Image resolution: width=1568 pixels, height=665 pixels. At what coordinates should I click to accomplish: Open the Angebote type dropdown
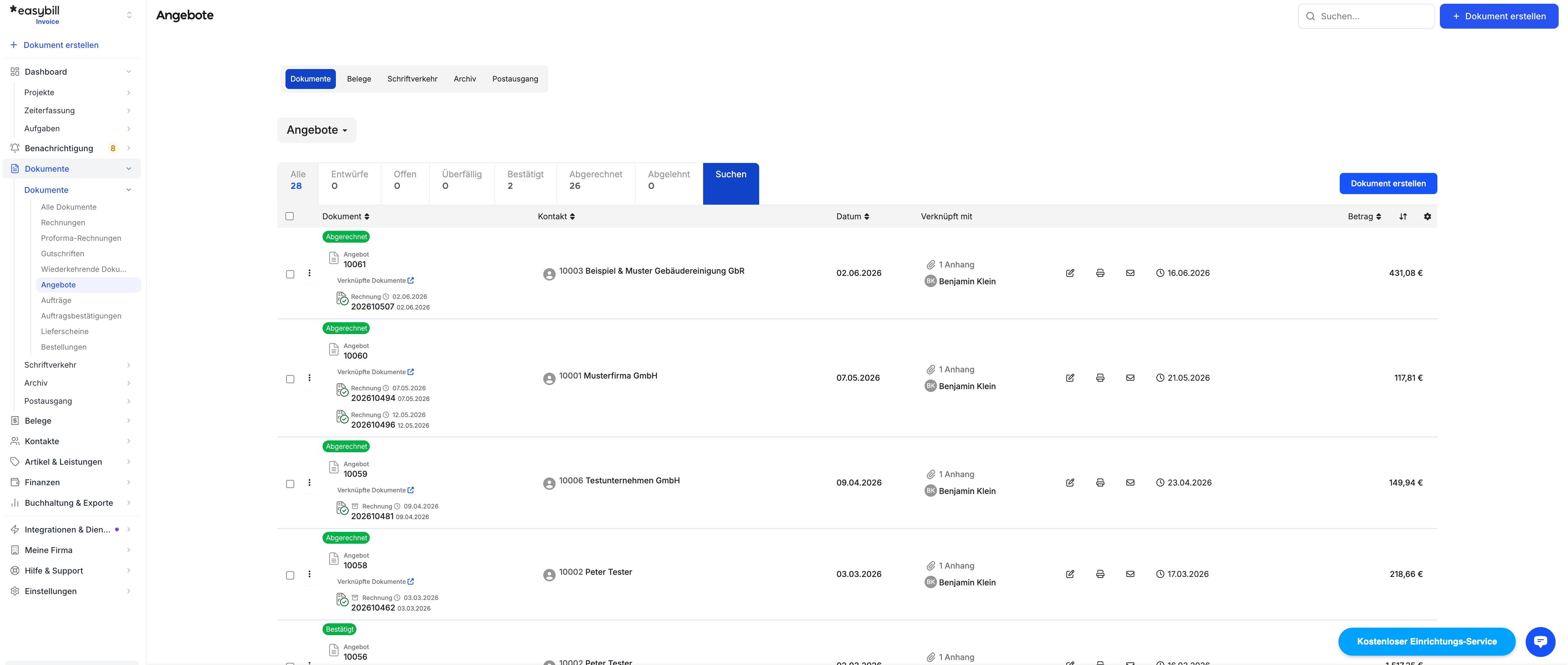(x=317, y=130)
